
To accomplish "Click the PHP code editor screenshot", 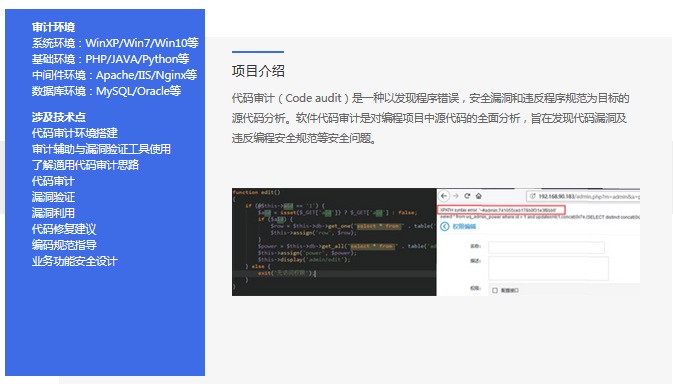I will click(x=334, y=242).
